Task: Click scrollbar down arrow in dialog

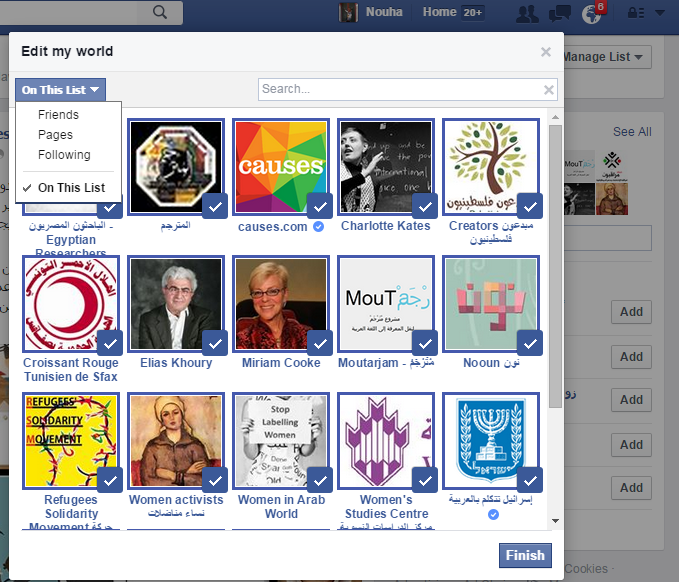Action: [556, 521]
